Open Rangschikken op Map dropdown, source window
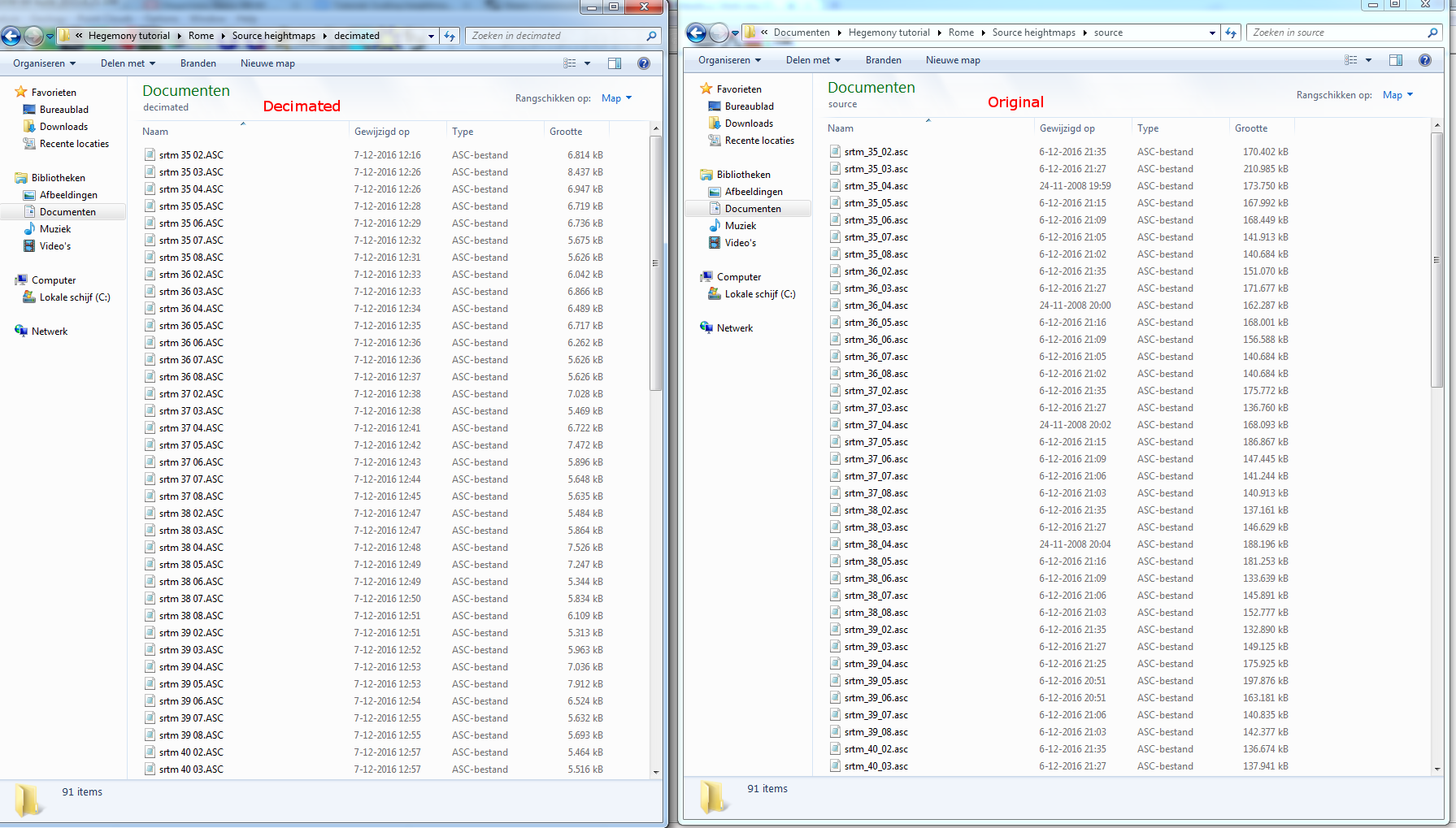Screen dimensions: 1456x828 pyautogui.click(x=1397, y=95)
